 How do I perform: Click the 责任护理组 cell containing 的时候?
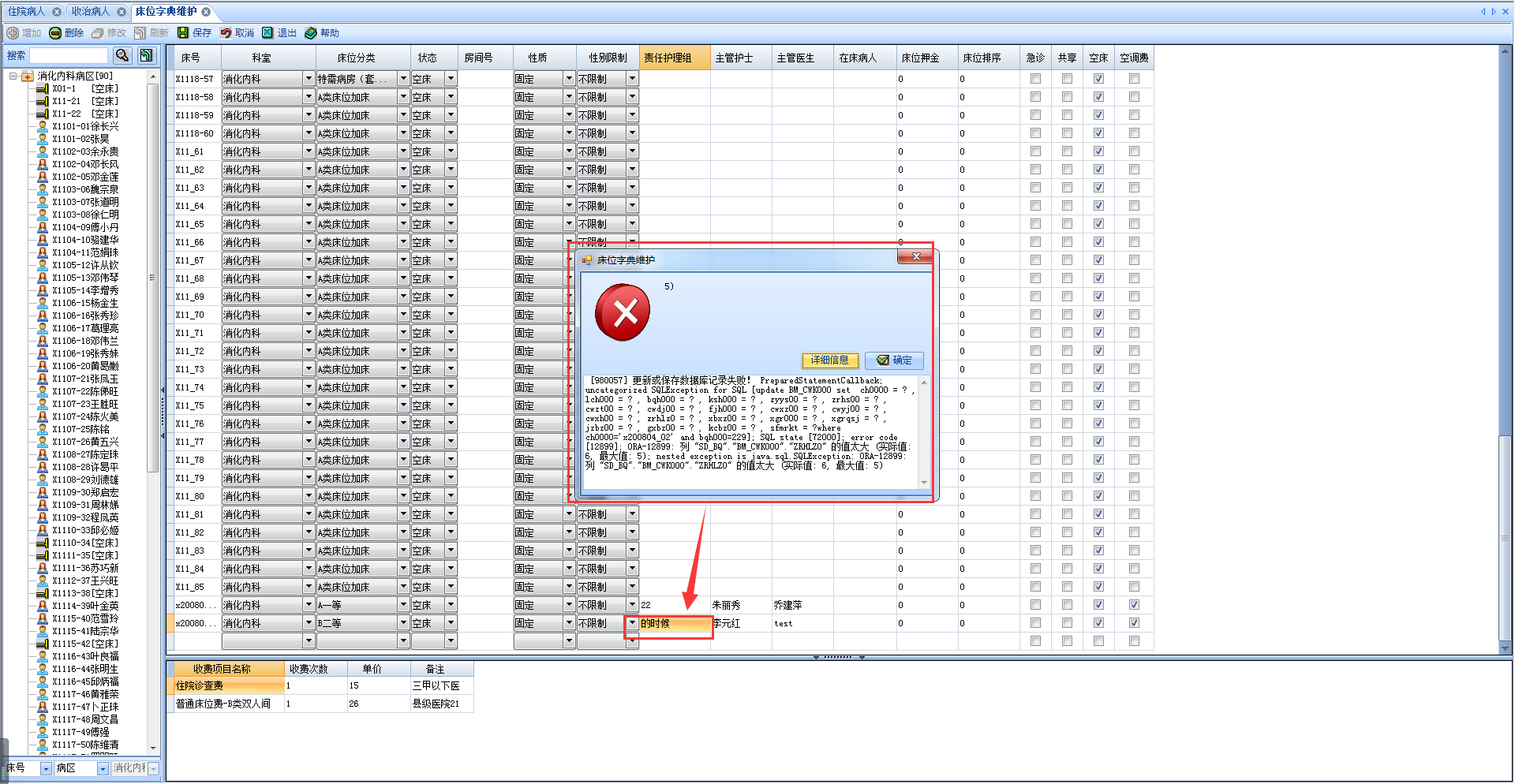point(675,623)
